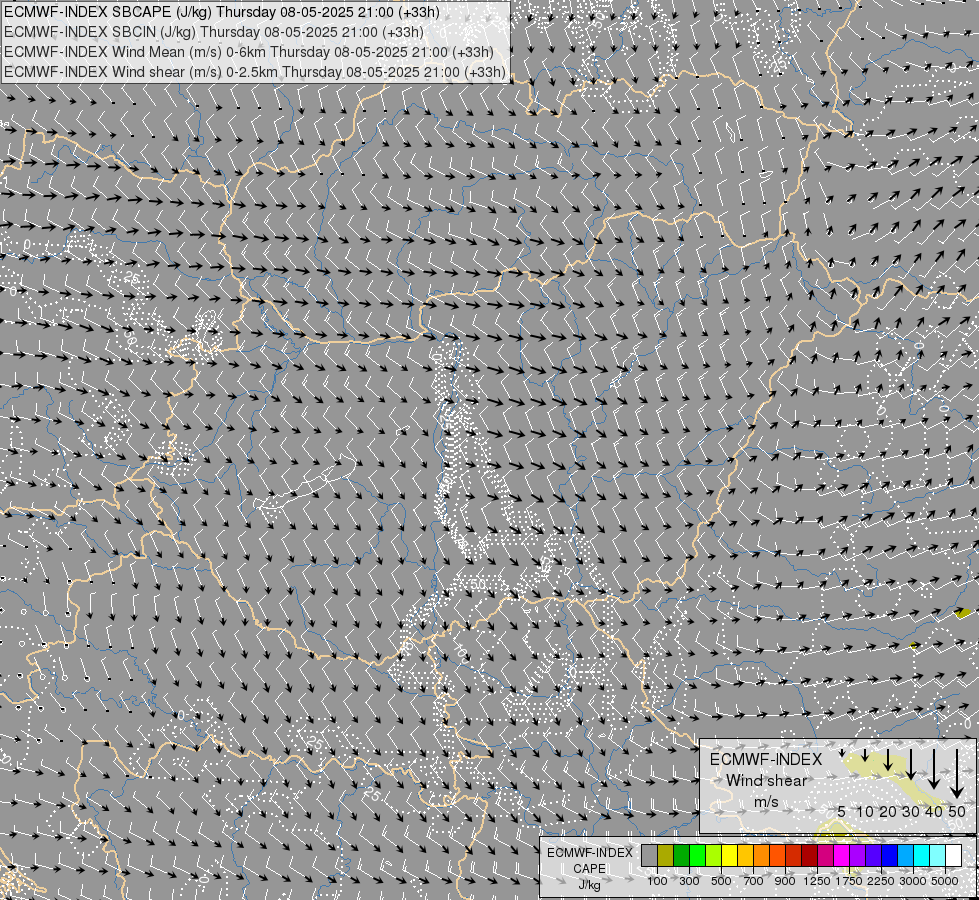Viewport: 979px width, 900px height.
Task: Click the SBCAPE title line in header
Action: coord(222,12)
